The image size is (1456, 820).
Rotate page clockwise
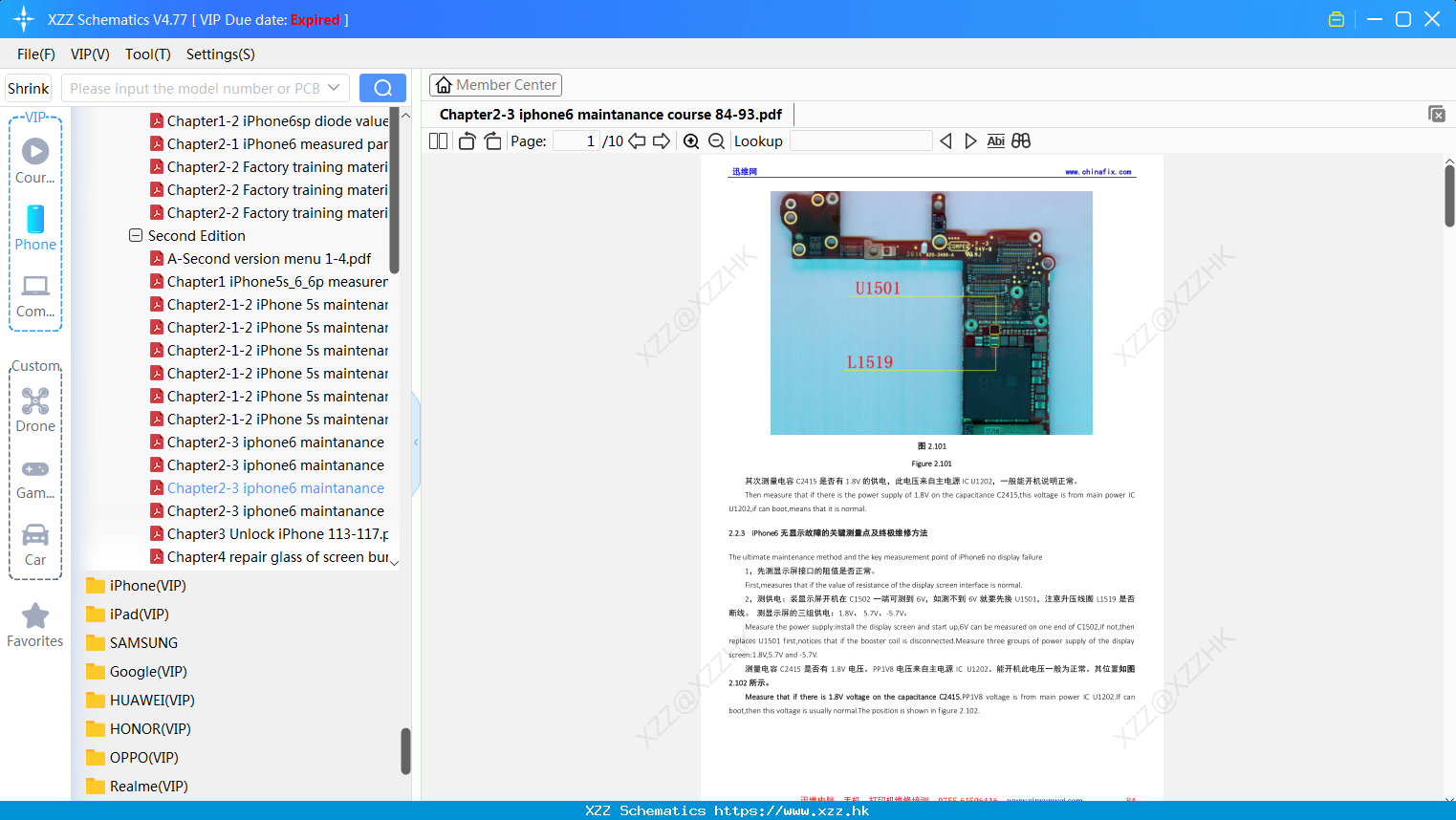tap(492, 140)
